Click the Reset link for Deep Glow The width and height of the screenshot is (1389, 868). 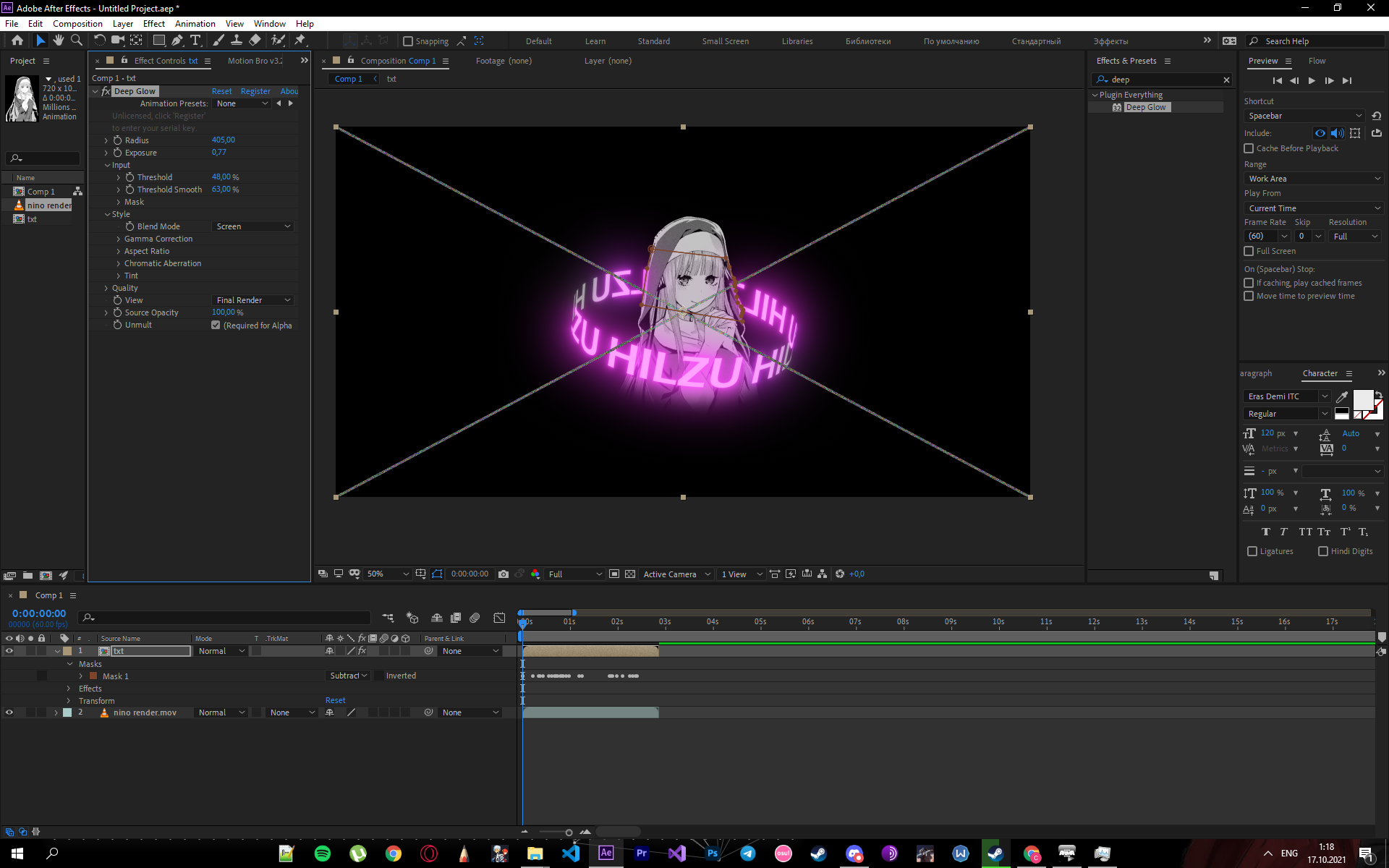click(x=221, y=91)
